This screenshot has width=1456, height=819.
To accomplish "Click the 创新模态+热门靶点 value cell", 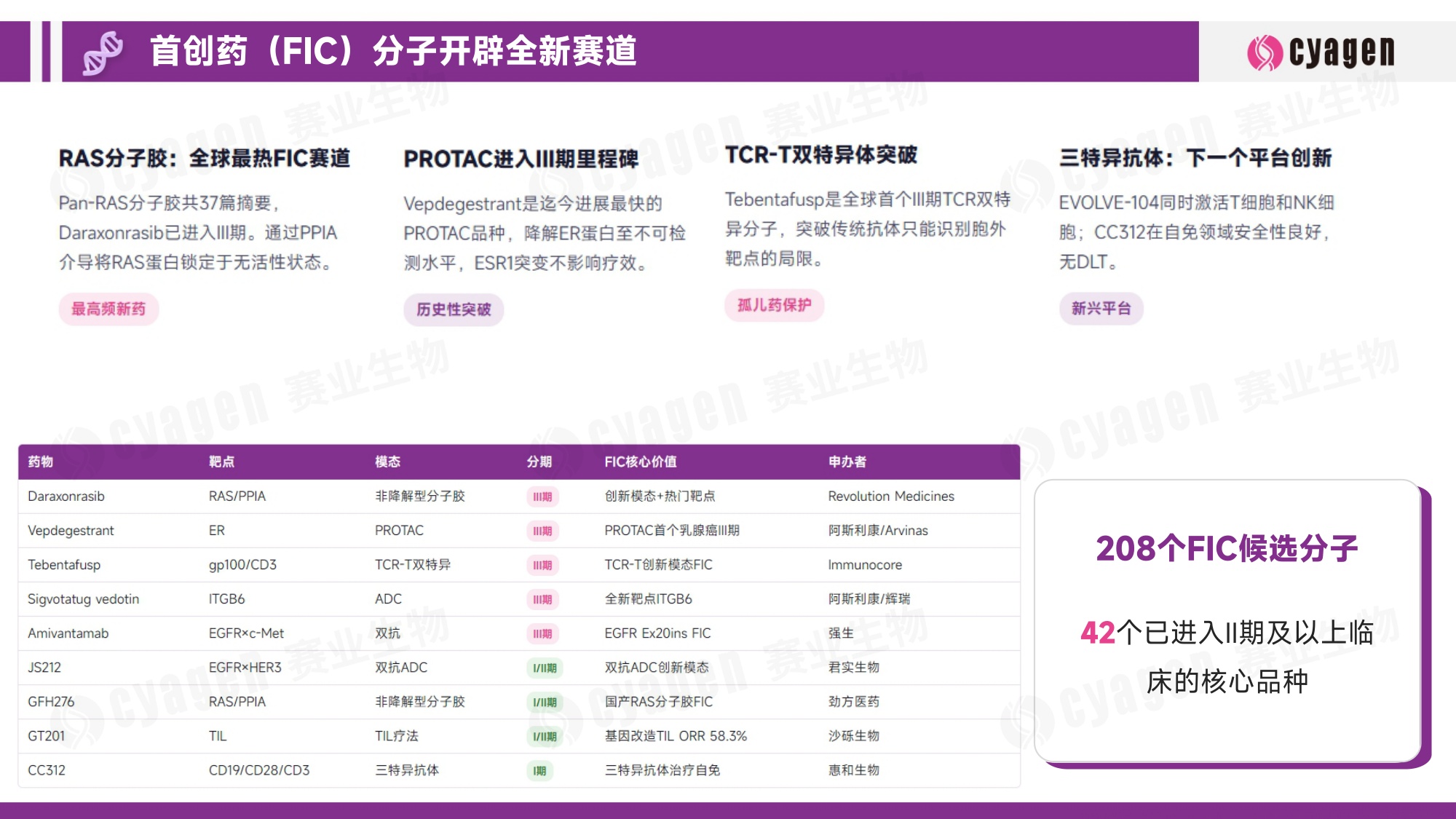I will (660, 496).
